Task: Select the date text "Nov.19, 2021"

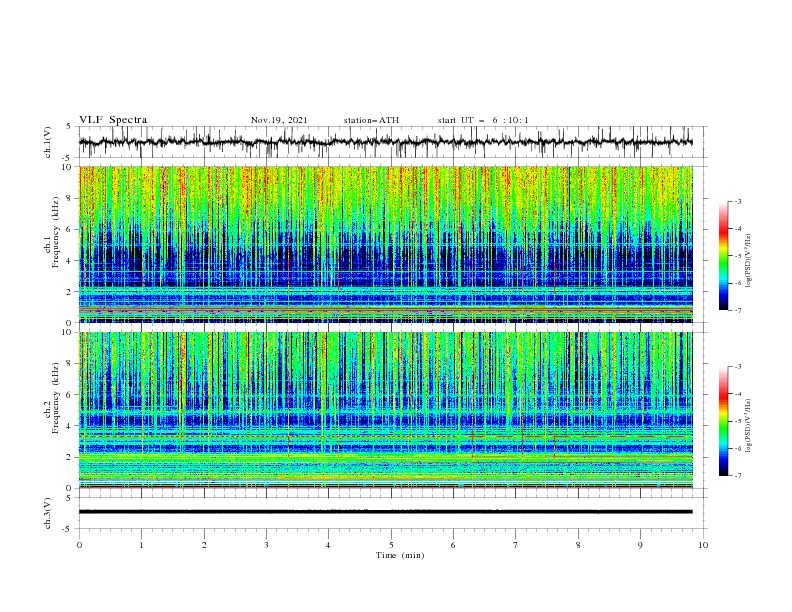Action: 279,120
